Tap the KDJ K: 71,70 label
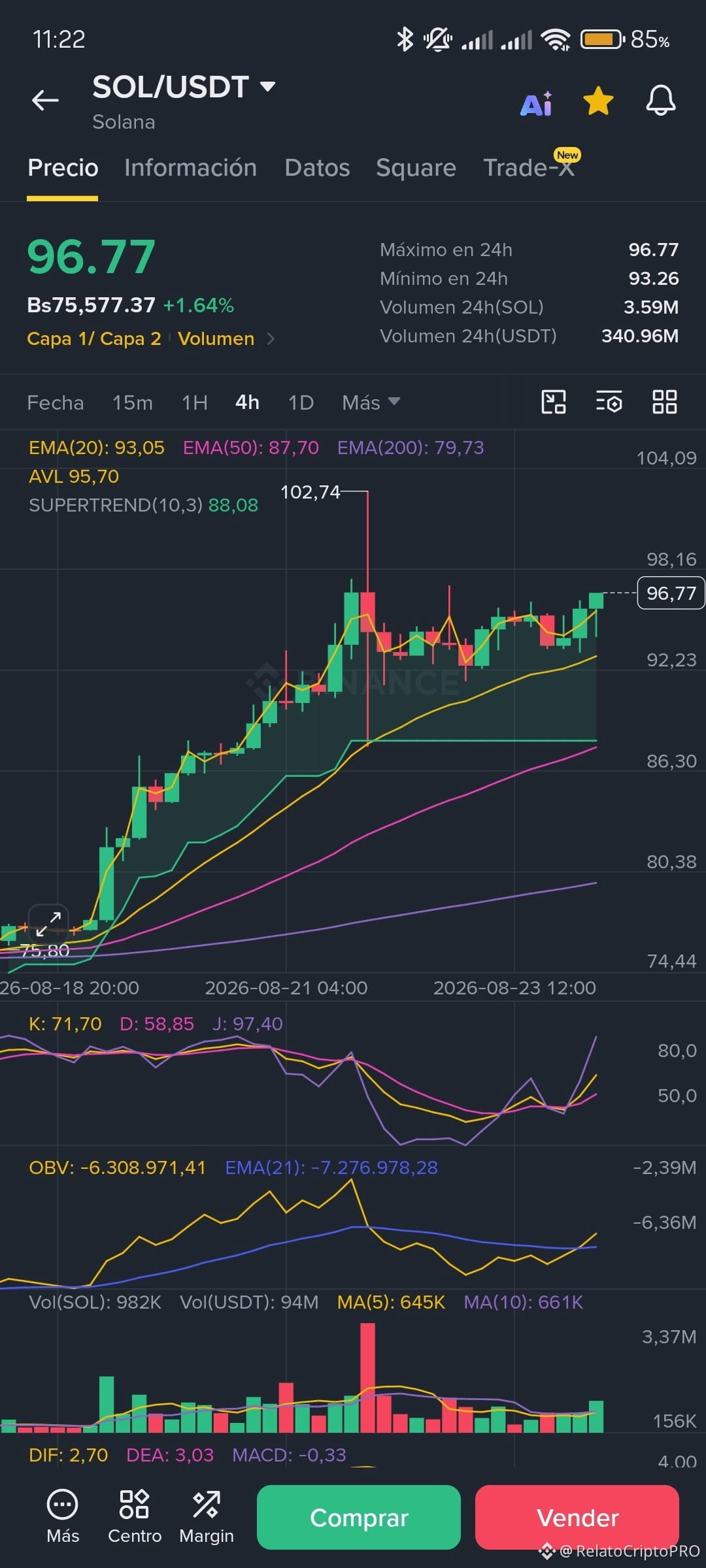This screenshot has height=1568, width=706. [x=65, y=1024]
